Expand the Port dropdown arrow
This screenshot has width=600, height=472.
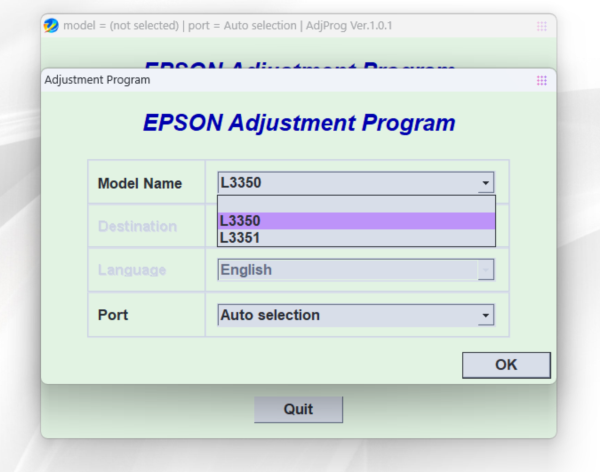(x=486, y=315)
